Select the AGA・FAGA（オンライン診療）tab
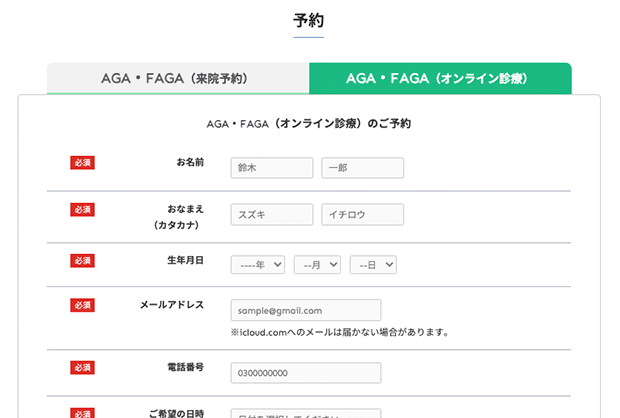Screen dimensions: 620x418 pyautogui.click(x=440, y=78)
